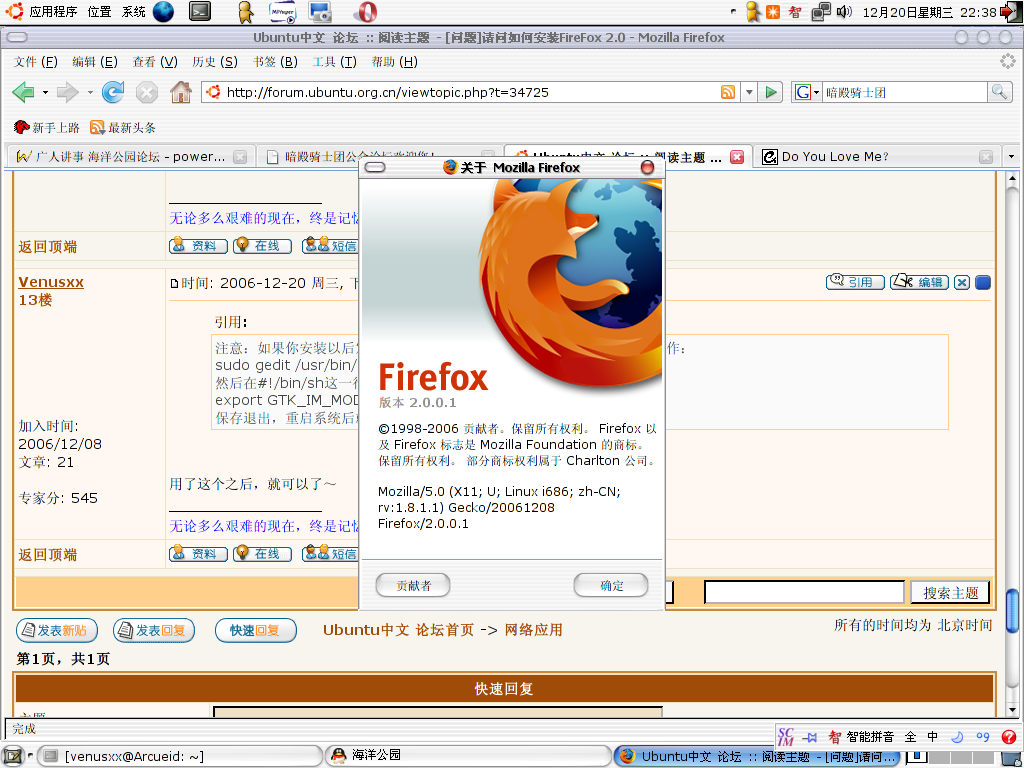Open the Google search engine chooser dropdown
Image resolution: width=1024 pixels, height=768 pixels.
coord(807,92)
